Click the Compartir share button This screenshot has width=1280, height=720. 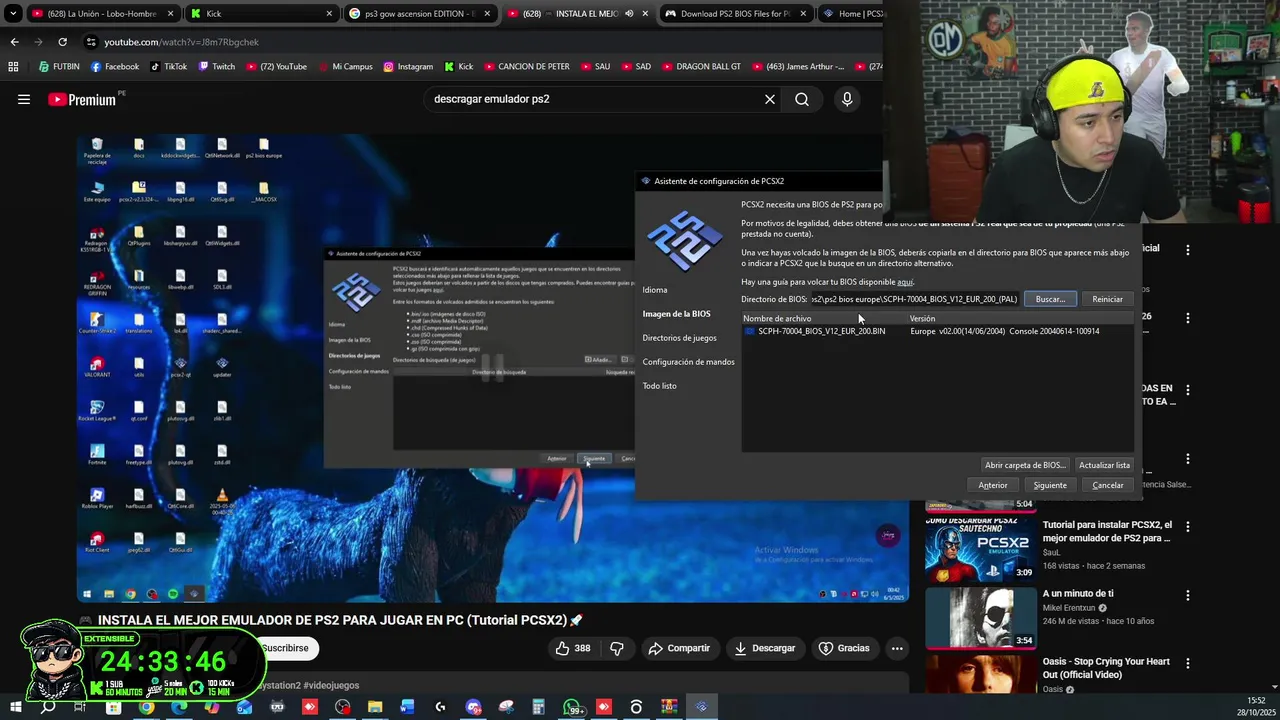click(x=679, y=648)
